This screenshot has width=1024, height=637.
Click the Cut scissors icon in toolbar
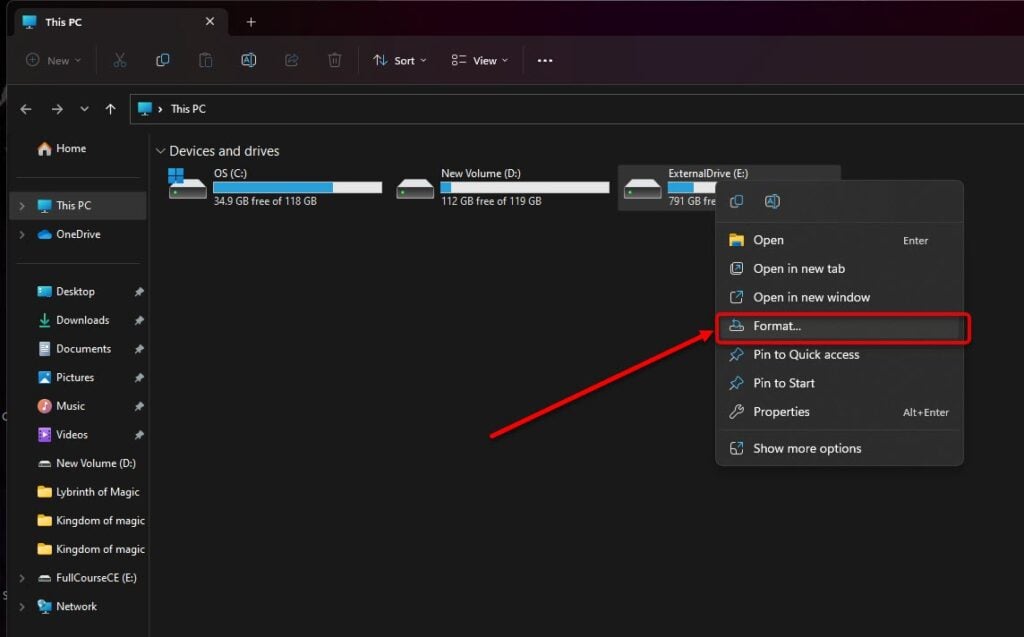point(120,60)
